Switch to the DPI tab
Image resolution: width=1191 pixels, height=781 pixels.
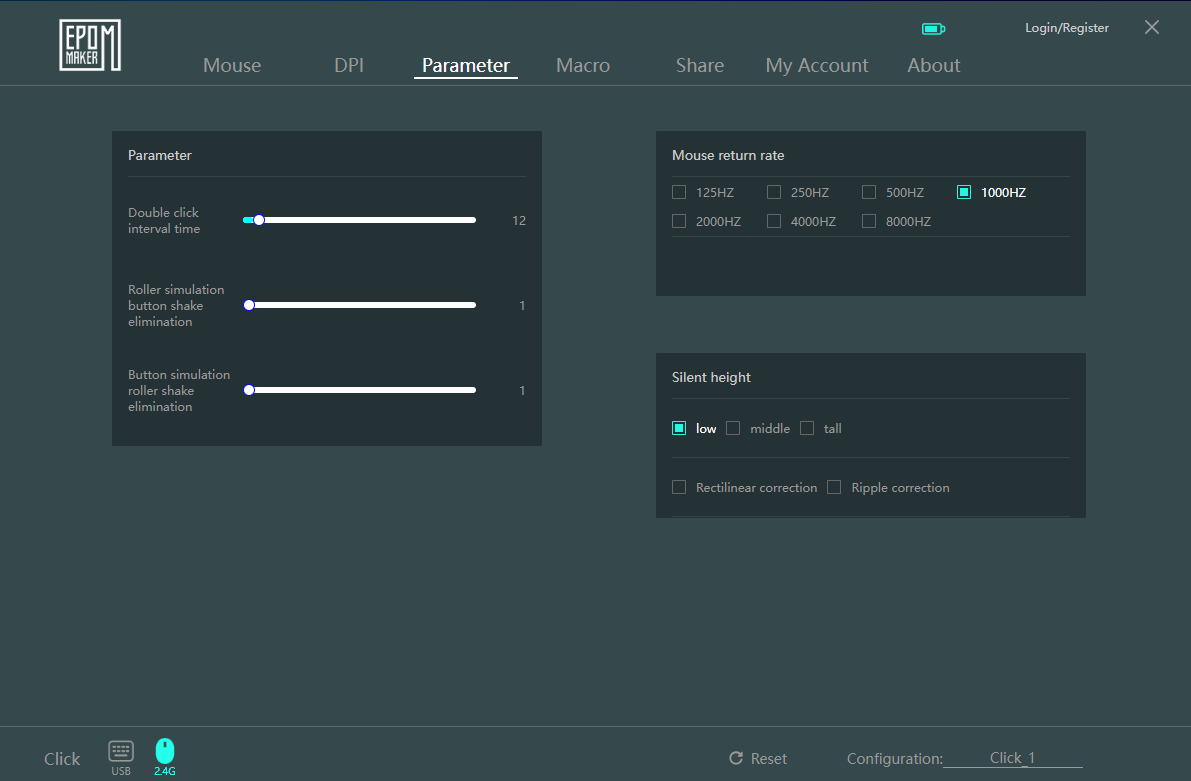point(349,66)
